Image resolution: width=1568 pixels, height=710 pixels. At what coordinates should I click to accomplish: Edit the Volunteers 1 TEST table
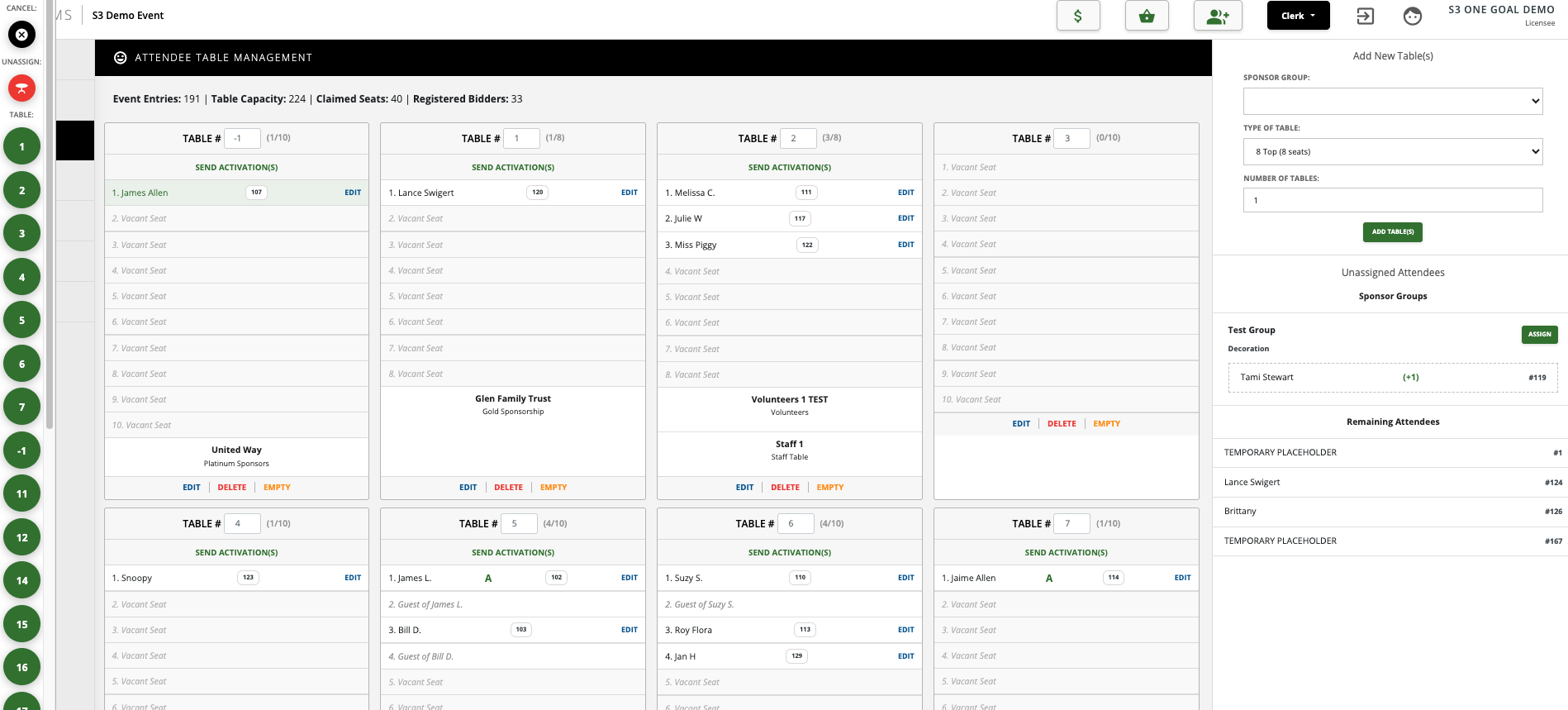point(744,488)
